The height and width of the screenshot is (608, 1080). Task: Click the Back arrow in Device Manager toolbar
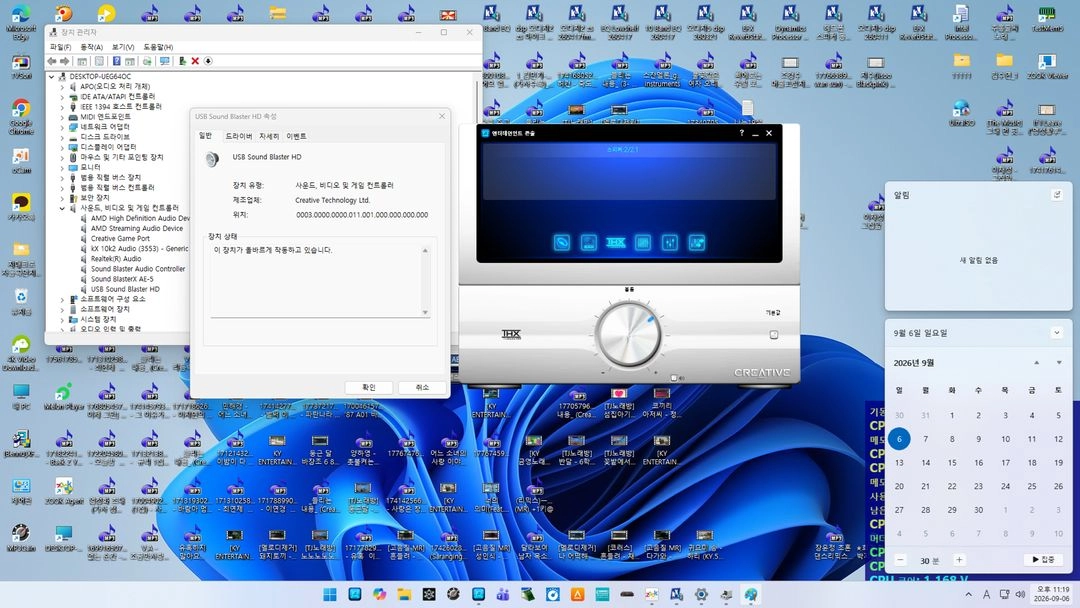52,61
